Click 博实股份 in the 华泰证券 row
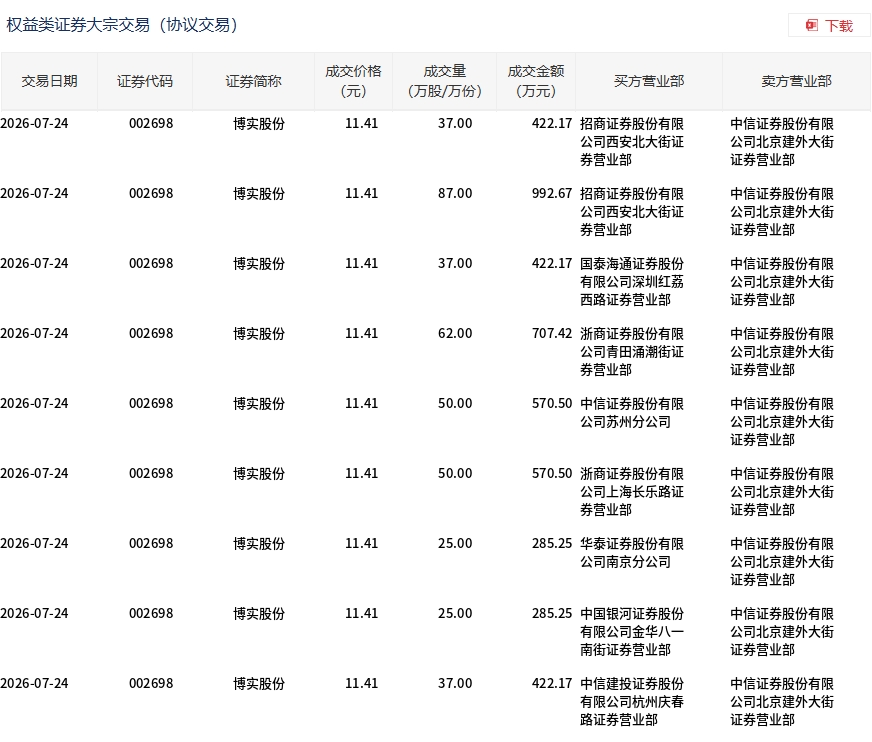Image resolution: width=872 pixels, height=742 pixels. coord(259,543)
